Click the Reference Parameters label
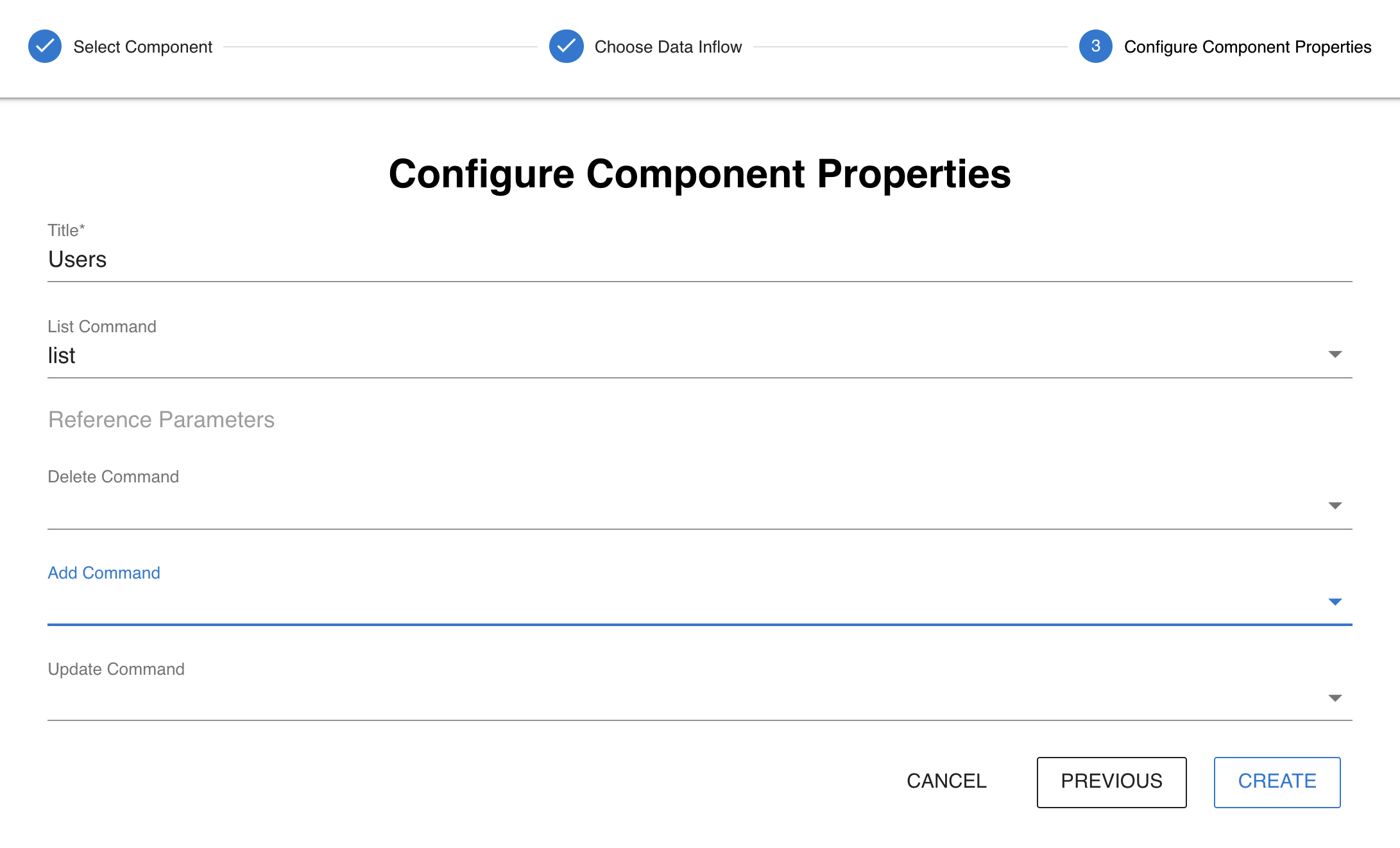The image size is (1400, 848). click(161, 420)
